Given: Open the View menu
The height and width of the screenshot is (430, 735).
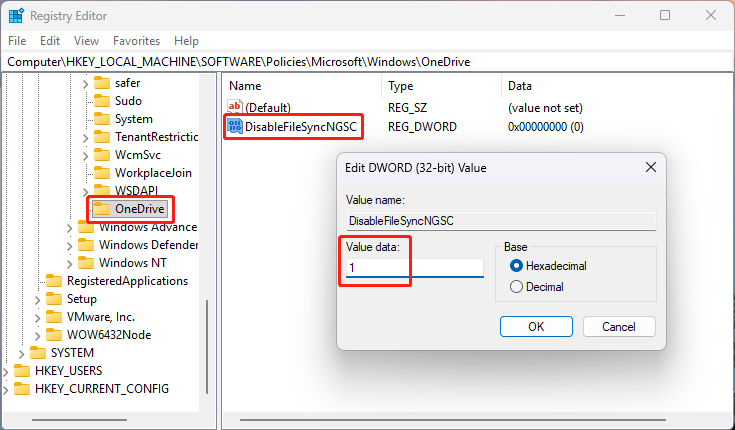Looking at the screenshot, I should click(86, 41).
